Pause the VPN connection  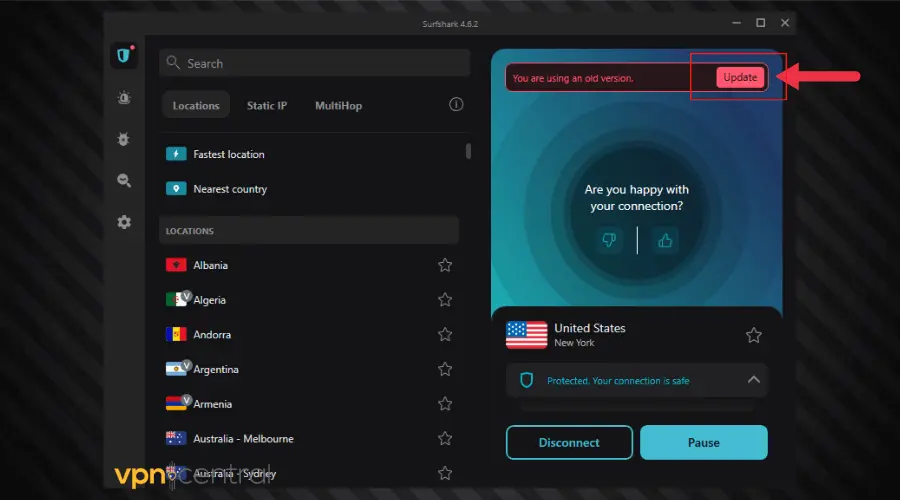[704, 443]
